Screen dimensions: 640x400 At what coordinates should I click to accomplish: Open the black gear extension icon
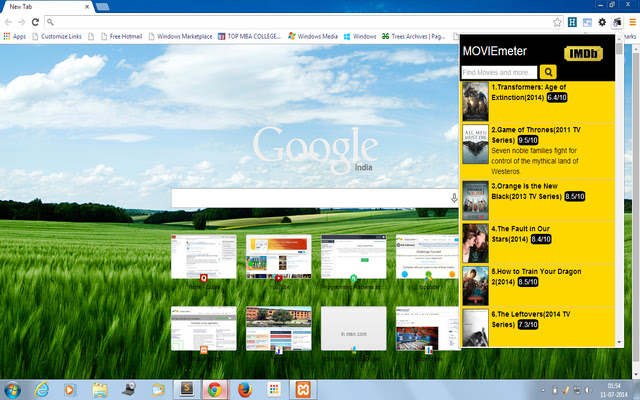602,22
